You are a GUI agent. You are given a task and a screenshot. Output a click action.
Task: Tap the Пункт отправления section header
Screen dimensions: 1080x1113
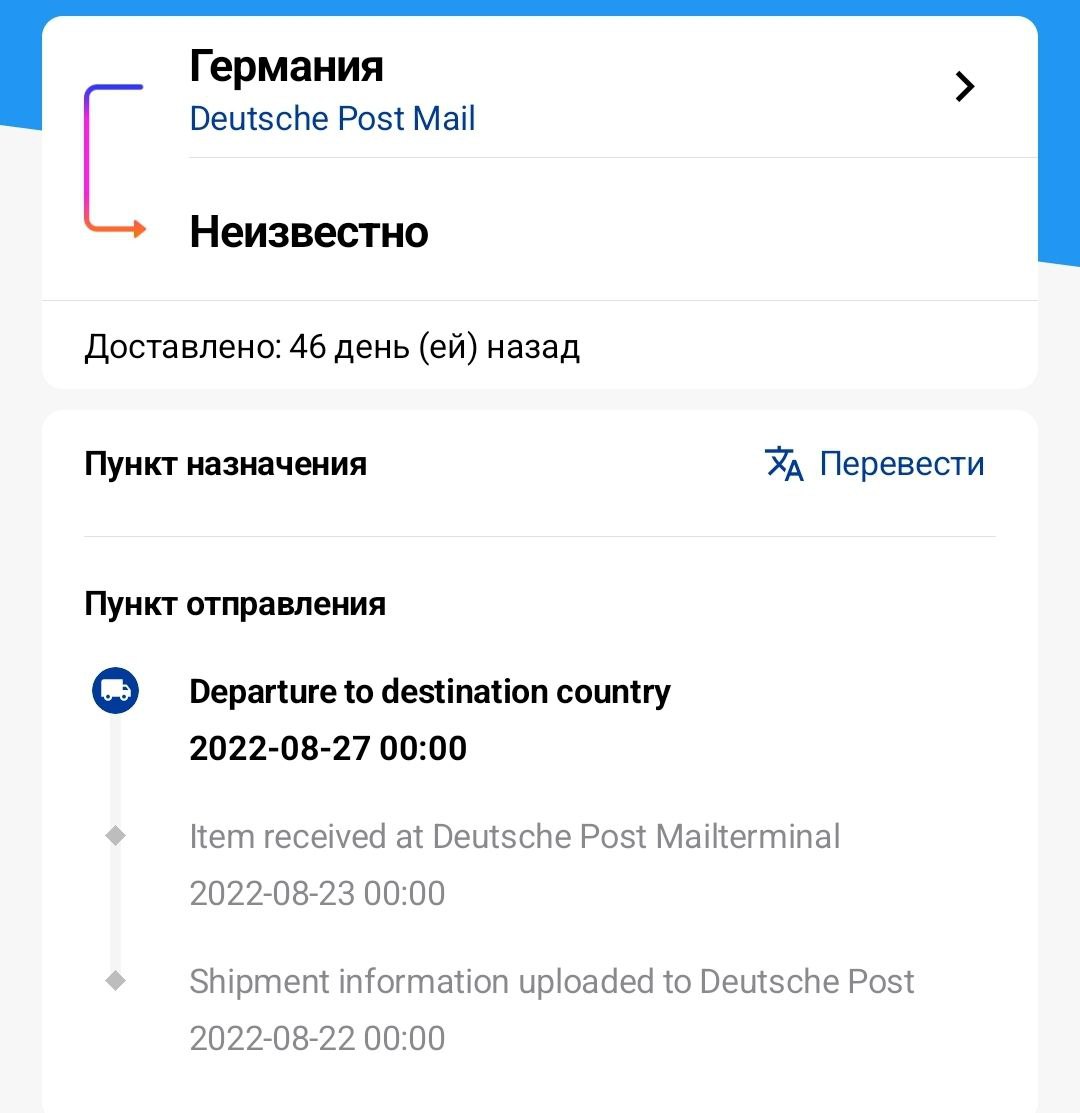point(235,604)
